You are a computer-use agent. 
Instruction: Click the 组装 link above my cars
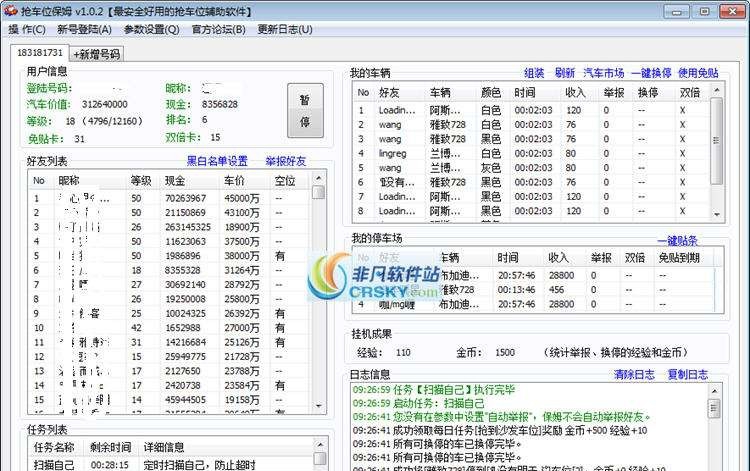click(x=534, y=74)
